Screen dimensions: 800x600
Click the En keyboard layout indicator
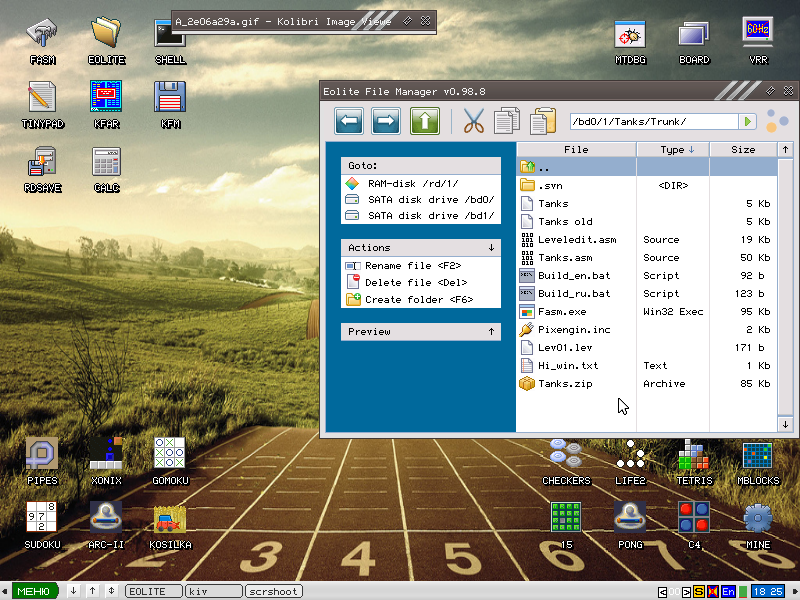727,591
